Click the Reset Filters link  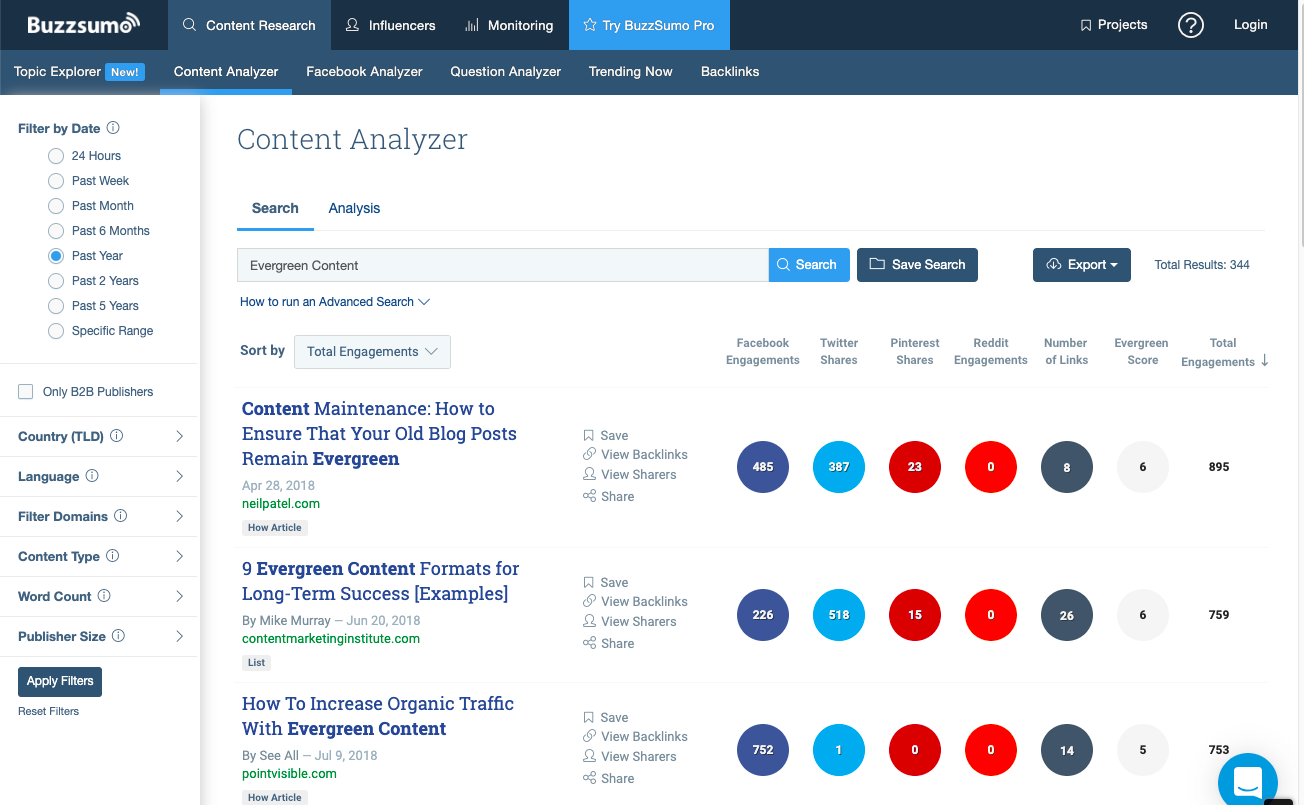(48, 711)
